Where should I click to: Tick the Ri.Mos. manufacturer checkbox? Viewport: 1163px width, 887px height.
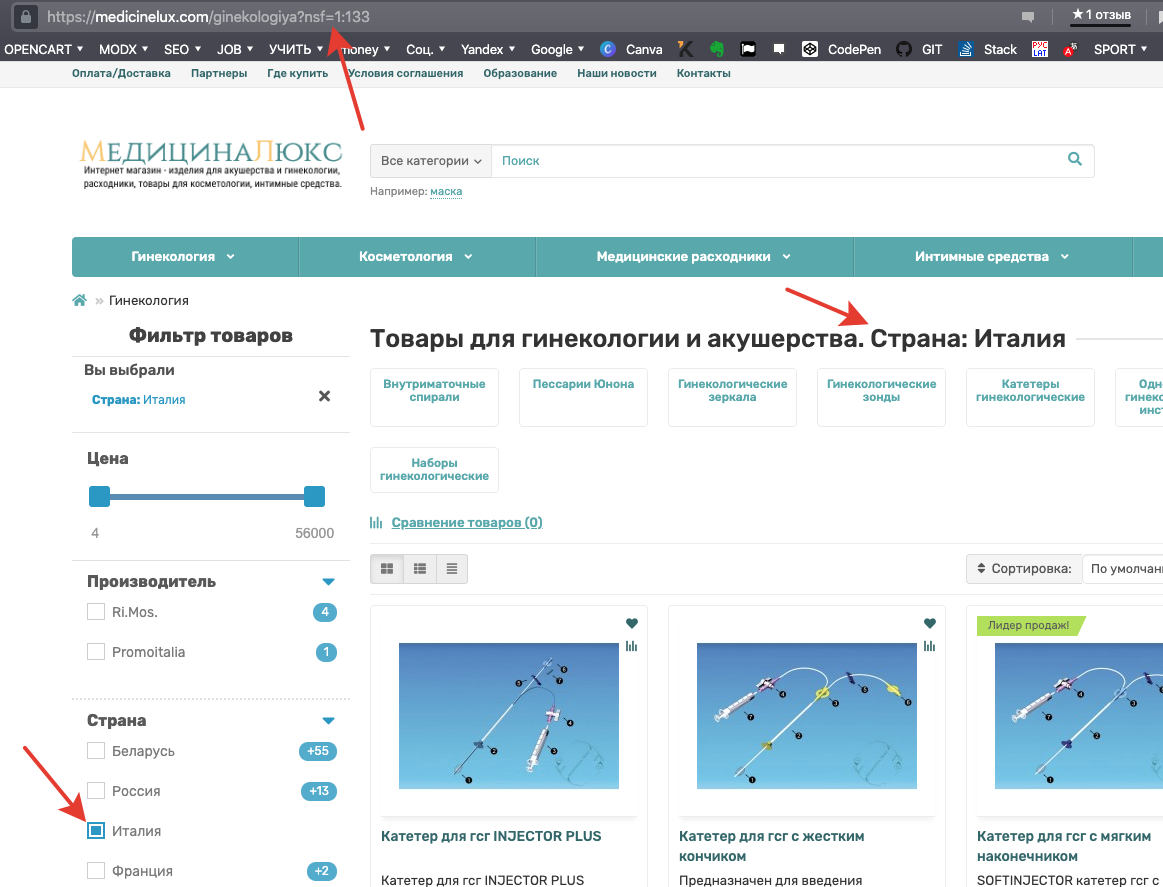(x=96, y=612)
